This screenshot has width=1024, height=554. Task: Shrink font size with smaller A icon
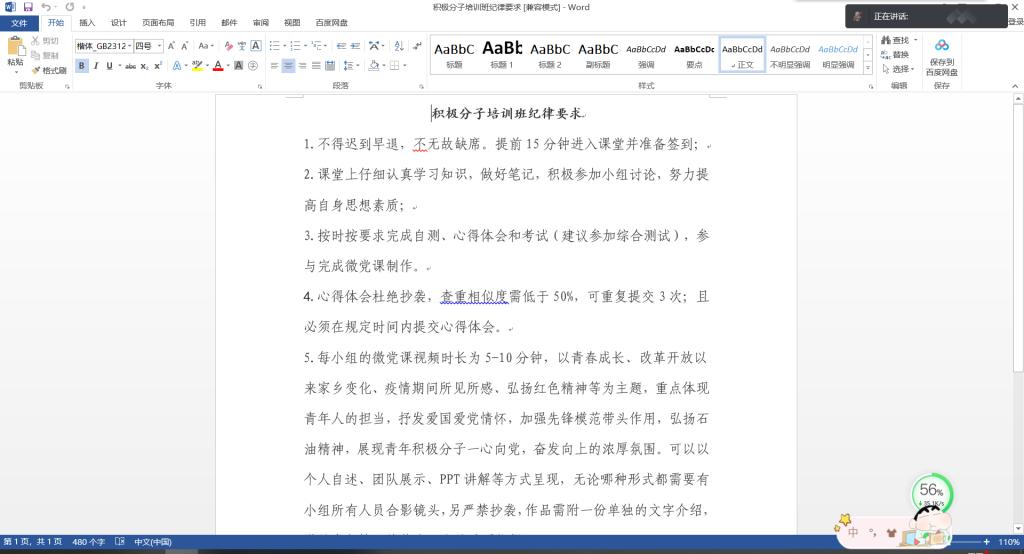point(185,46)
